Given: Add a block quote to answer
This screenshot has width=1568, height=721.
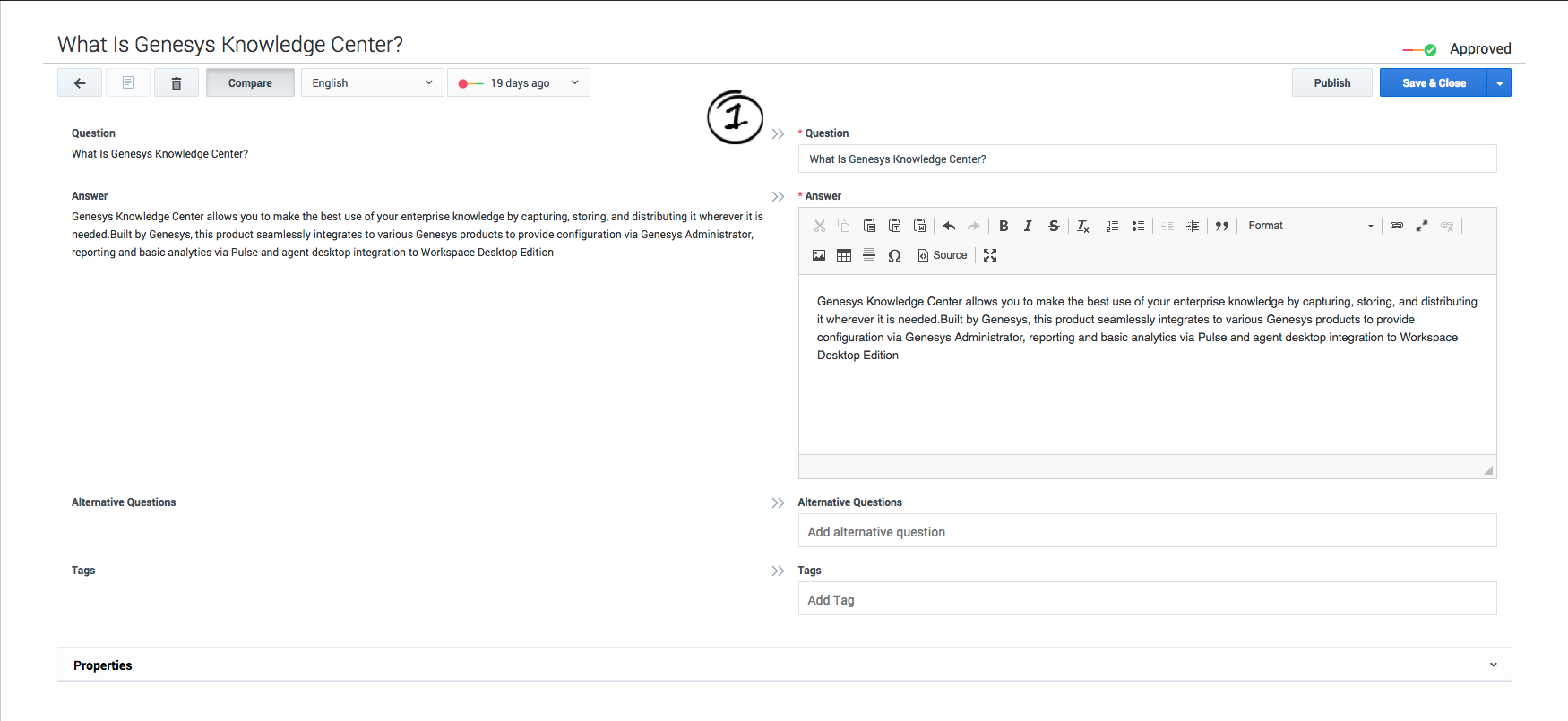Looking at the screenshot, I should [x=1222, y=227].
